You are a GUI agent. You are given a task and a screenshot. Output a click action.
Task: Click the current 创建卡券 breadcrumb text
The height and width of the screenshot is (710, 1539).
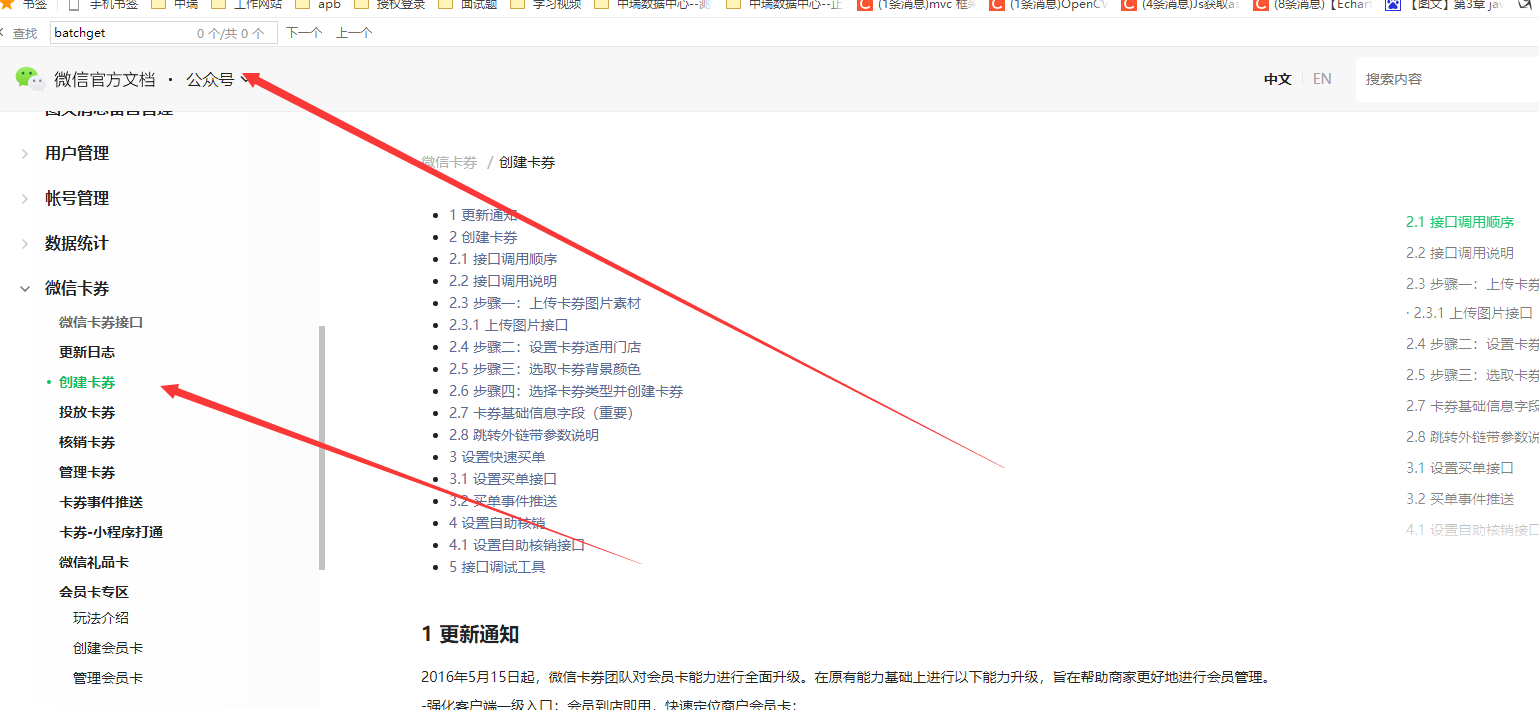pyautogui.click(x=527, y=162)
